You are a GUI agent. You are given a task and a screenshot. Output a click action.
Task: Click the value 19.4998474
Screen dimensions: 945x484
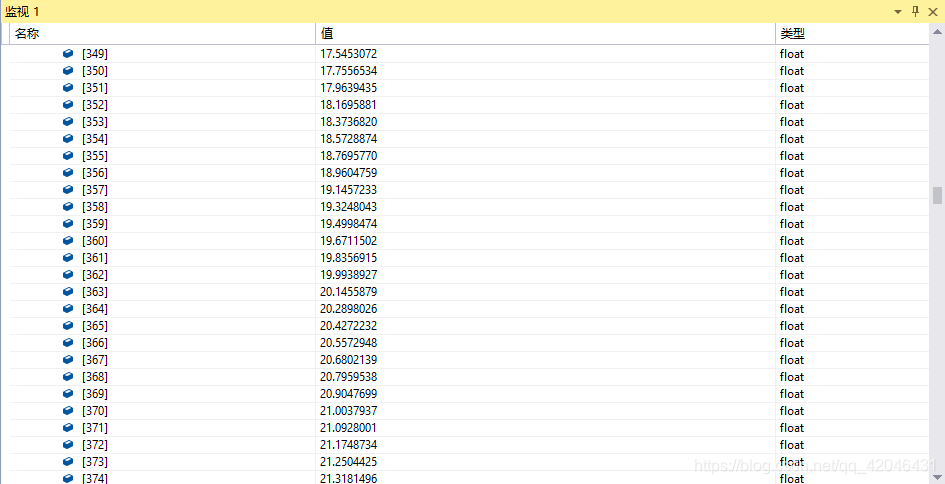[348, 224]
